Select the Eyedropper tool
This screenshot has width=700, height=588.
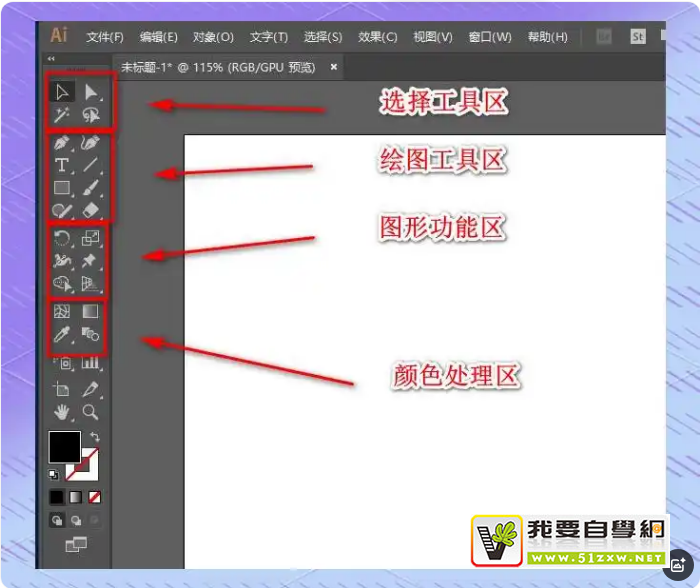(x=62, y=334)
